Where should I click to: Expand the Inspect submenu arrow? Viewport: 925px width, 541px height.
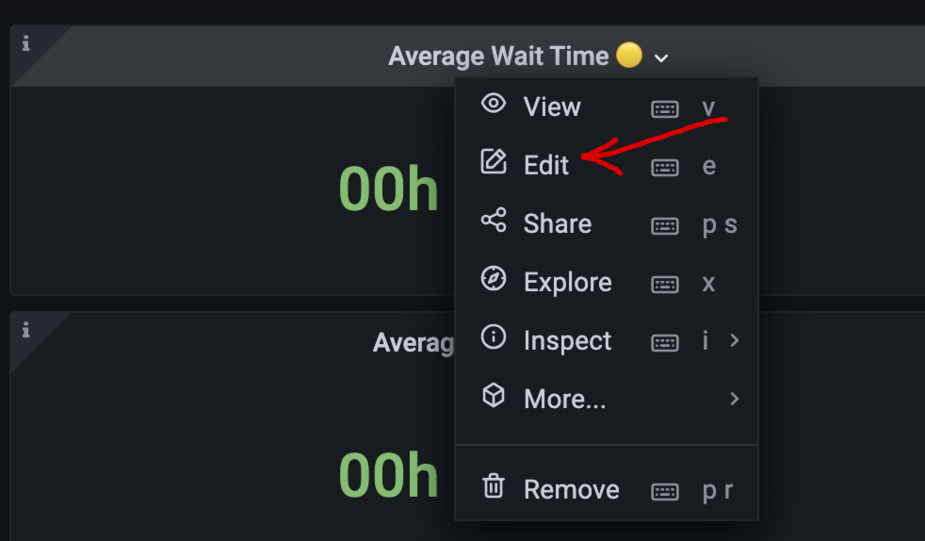pyautogui.click(x=734, y=340)
